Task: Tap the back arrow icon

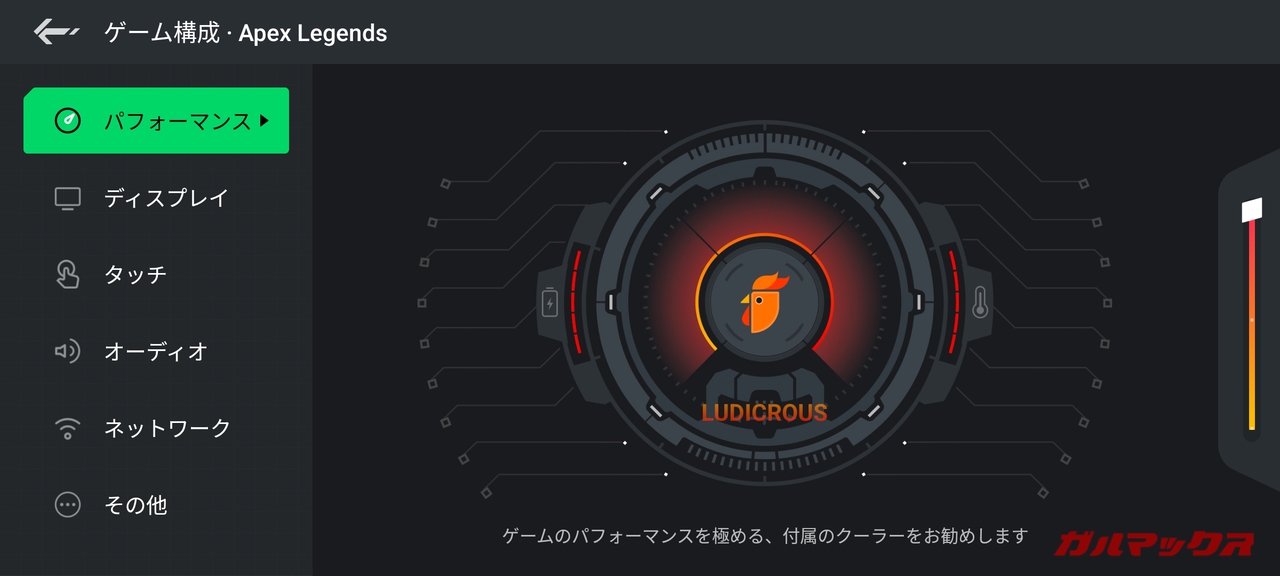Action: pyautogui.click(x=55, y=32)
